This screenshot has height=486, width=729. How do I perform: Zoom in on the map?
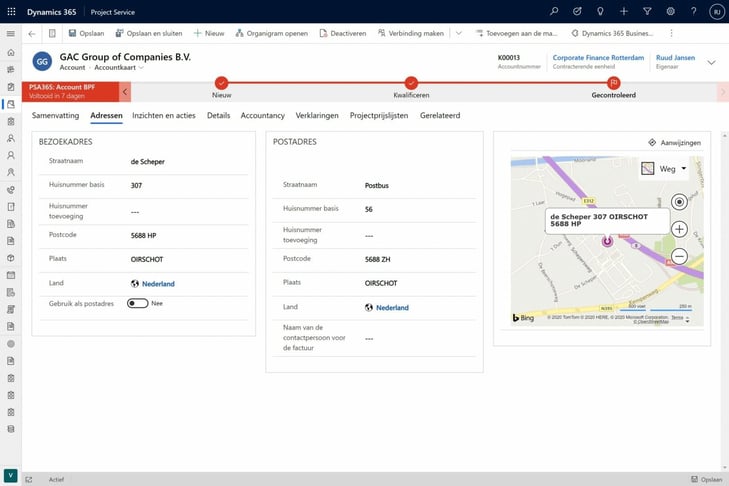click(679, 229)
